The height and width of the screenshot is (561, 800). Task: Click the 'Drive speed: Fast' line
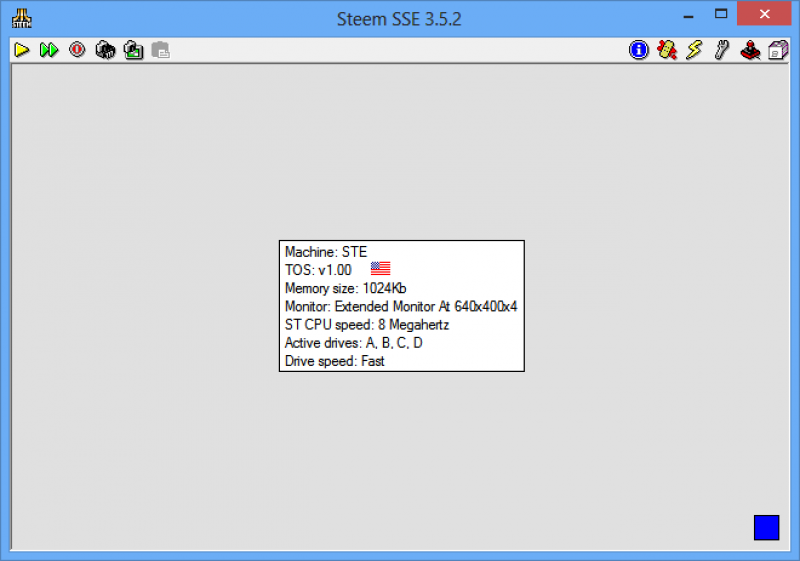(334, 361)
